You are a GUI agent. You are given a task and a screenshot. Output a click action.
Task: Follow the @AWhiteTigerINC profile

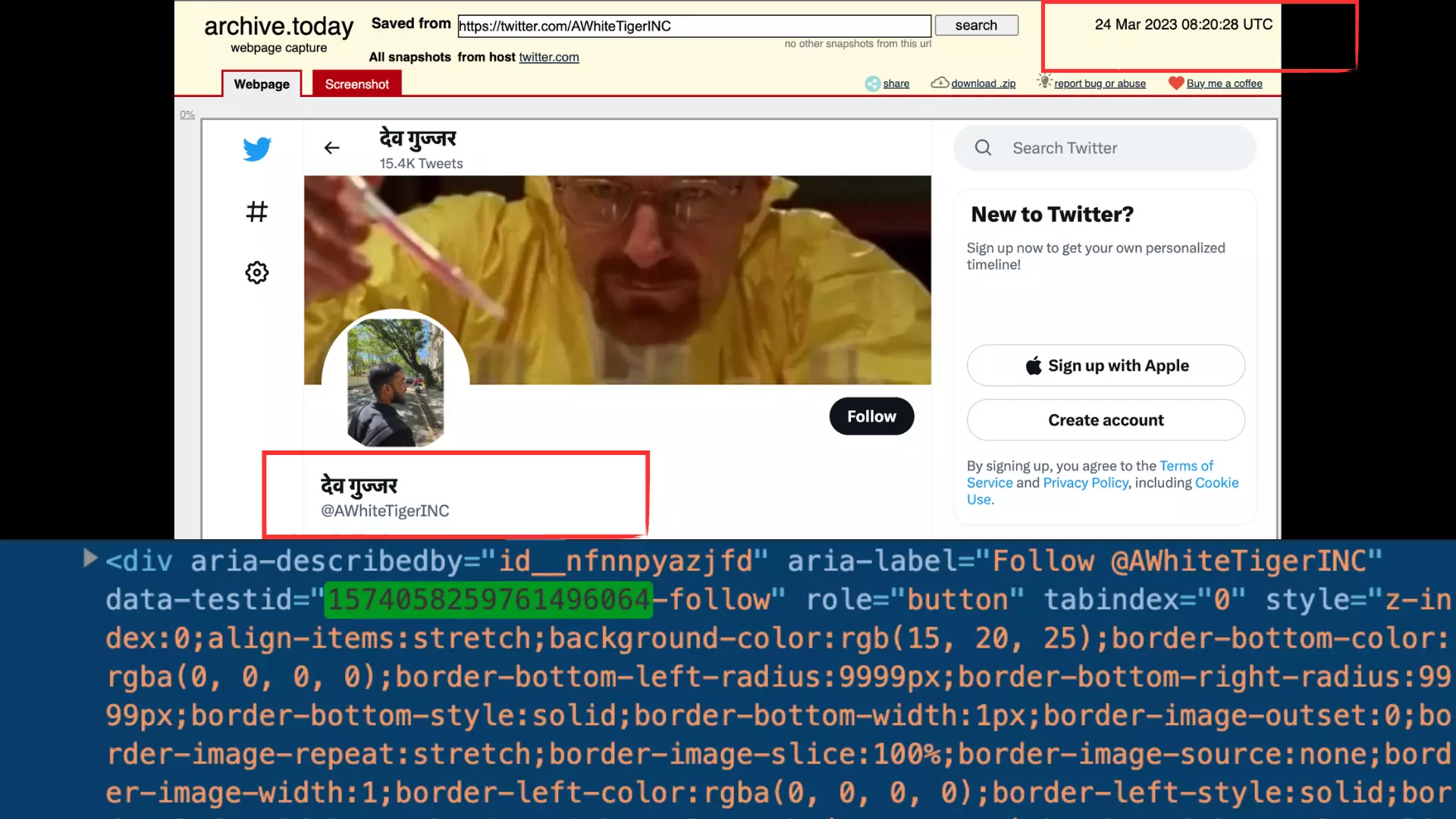click(x=871, y=416)
